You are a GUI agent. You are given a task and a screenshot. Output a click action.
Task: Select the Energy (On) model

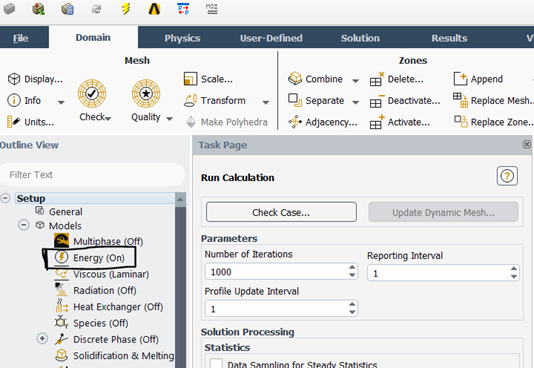tap(90, 258)
